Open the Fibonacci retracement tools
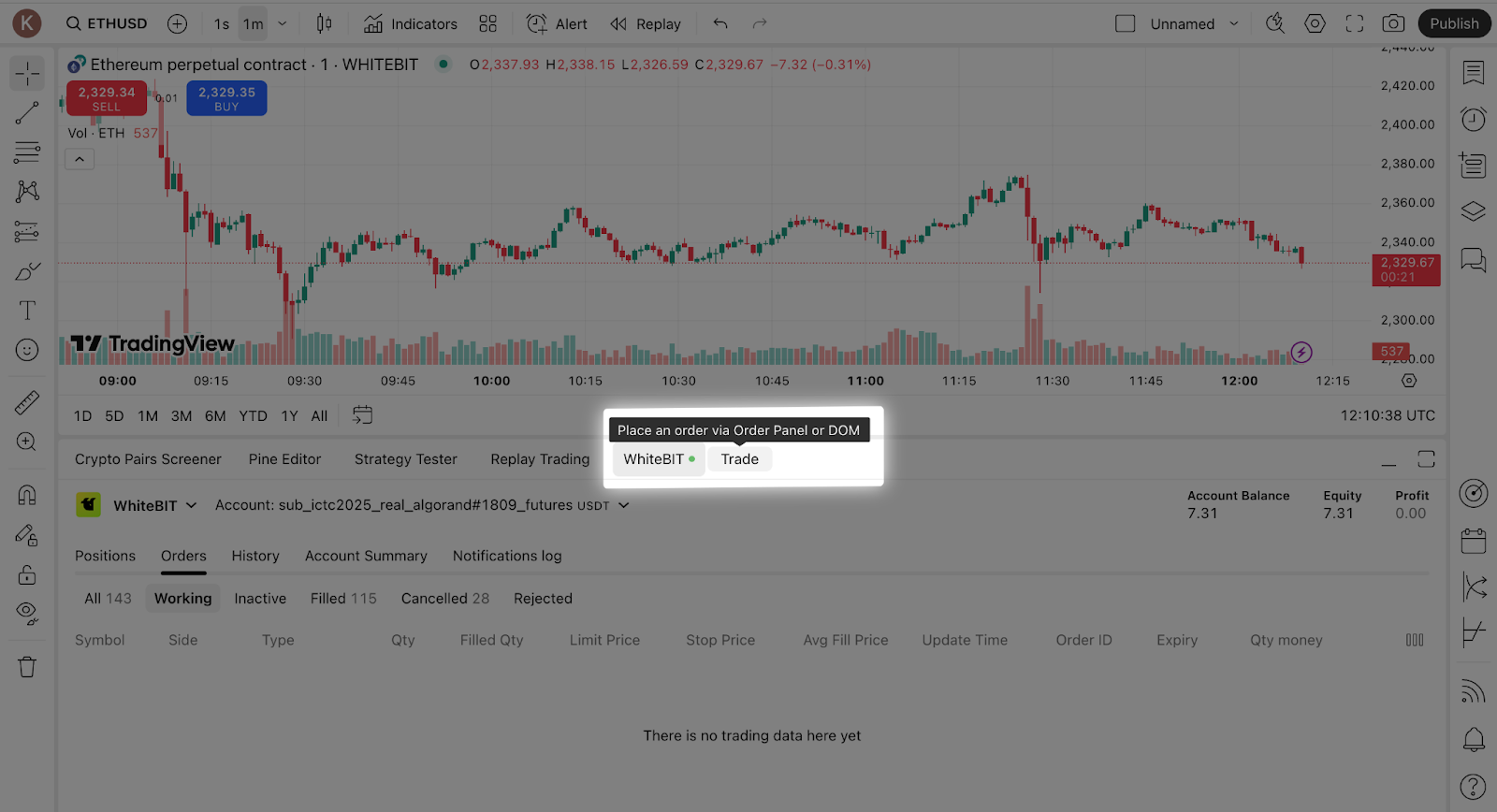Image resolution: width=1497 pixels, height=812 pixels. pos(27,152)
